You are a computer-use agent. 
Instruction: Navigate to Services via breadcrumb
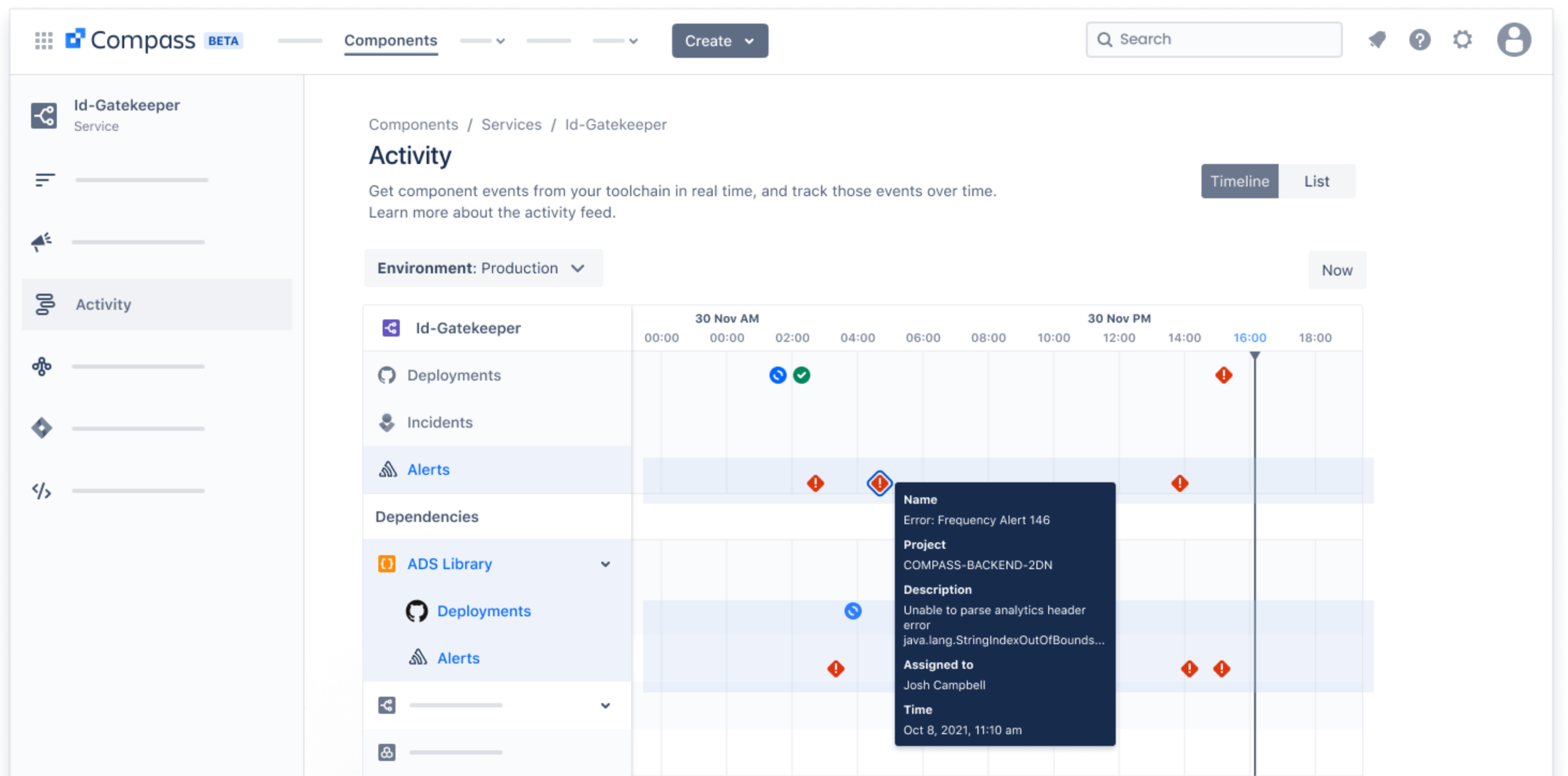tap(511, 124)
